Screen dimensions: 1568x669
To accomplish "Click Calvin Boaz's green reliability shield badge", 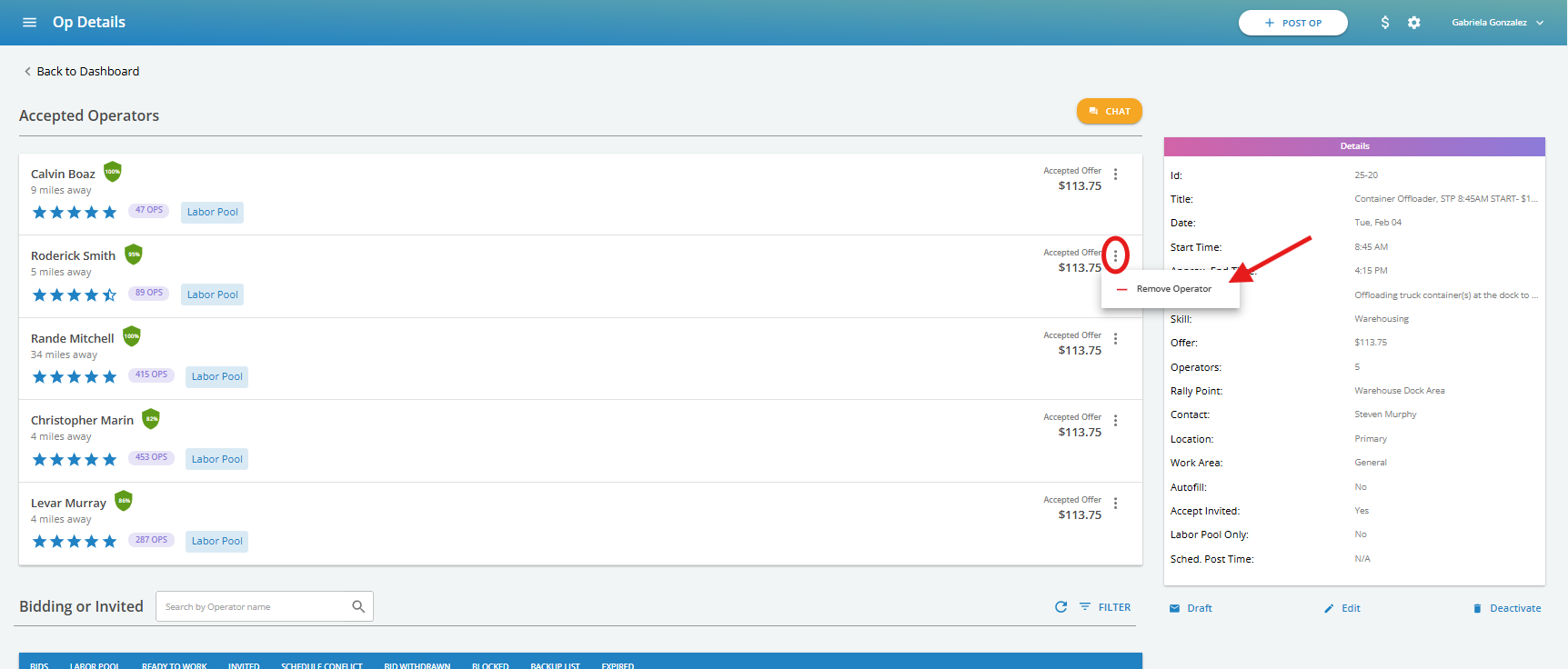I will point(113,172).
